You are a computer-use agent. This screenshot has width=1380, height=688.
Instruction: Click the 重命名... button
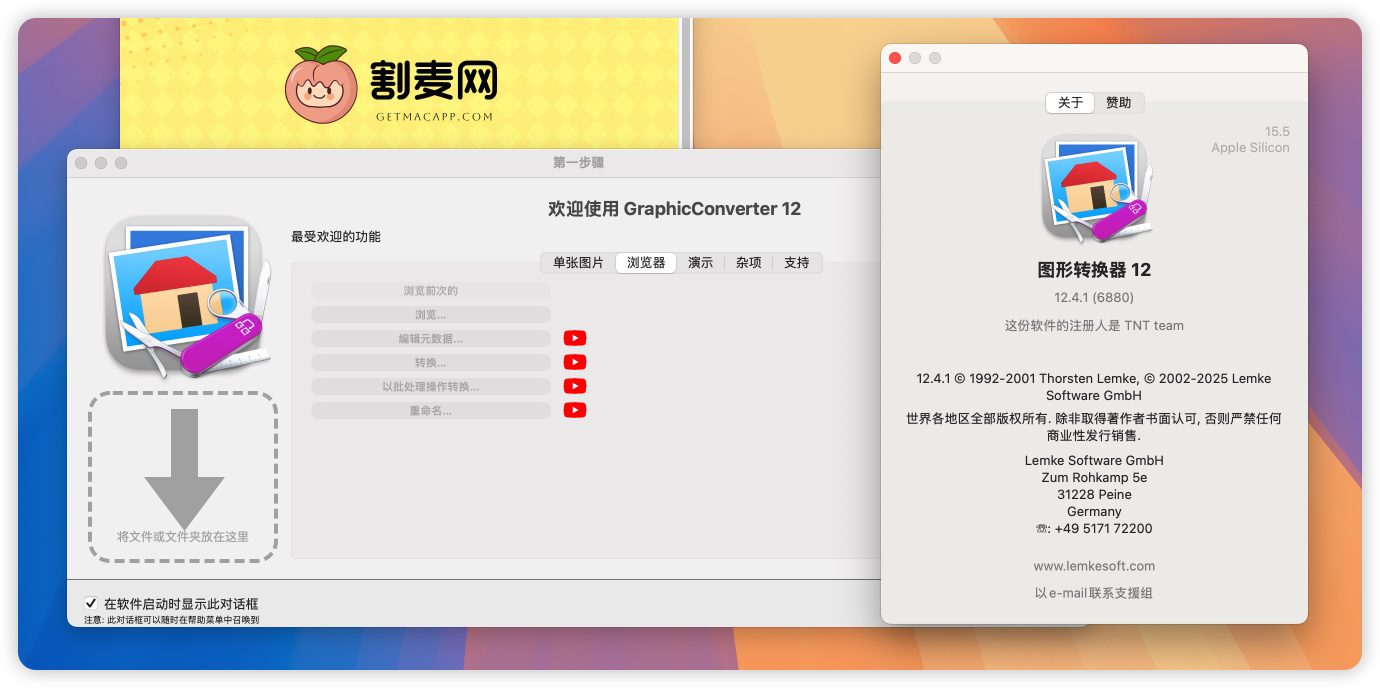[431, 411]
